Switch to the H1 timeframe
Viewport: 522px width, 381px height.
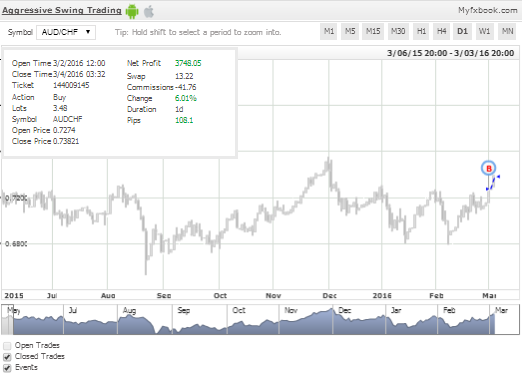[421, 32]
